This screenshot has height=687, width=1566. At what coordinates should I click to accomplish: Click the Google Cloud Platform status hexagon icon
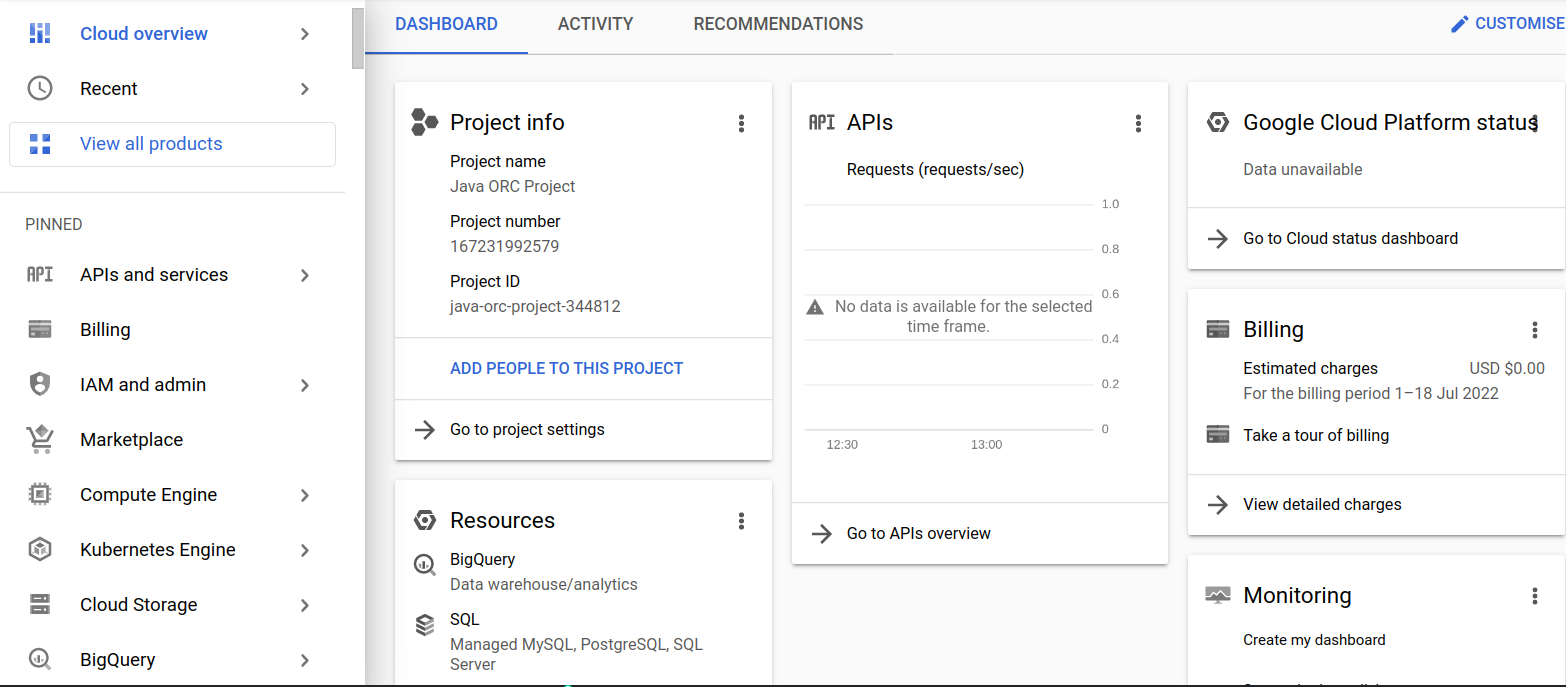(x=1217, y=123)
